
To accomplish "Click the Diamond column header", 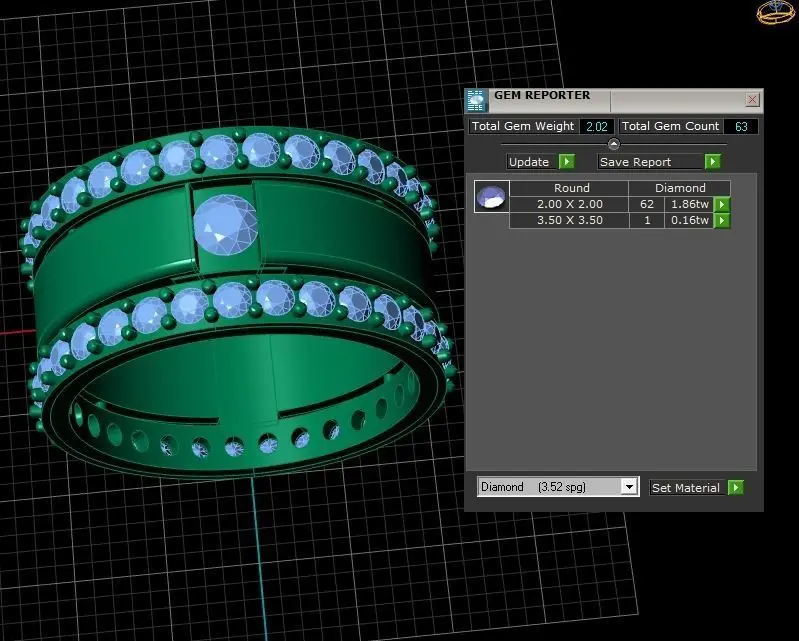I will click(680, 188).
